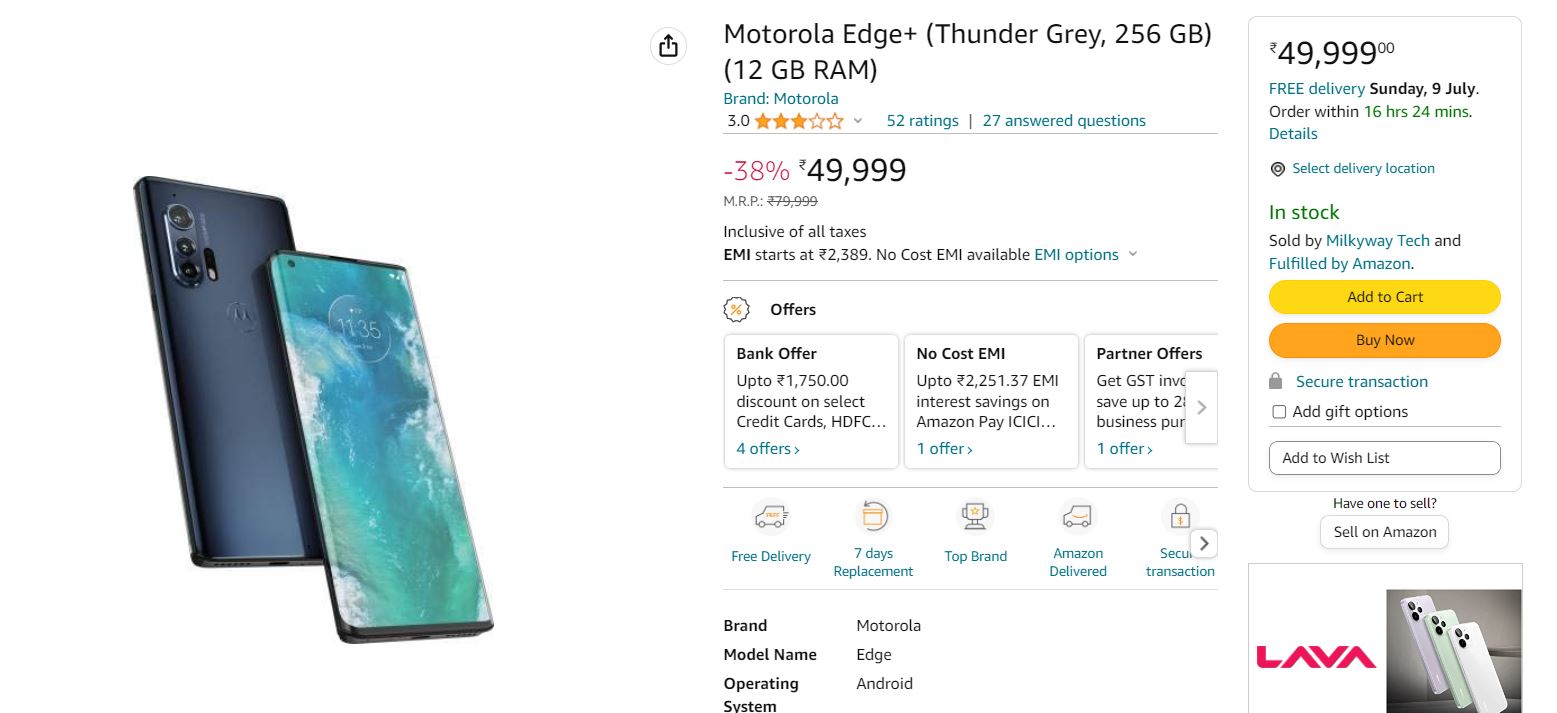Enable the Add gift options checkbox
This screenshot has width=1557, height=713.
1279,412
